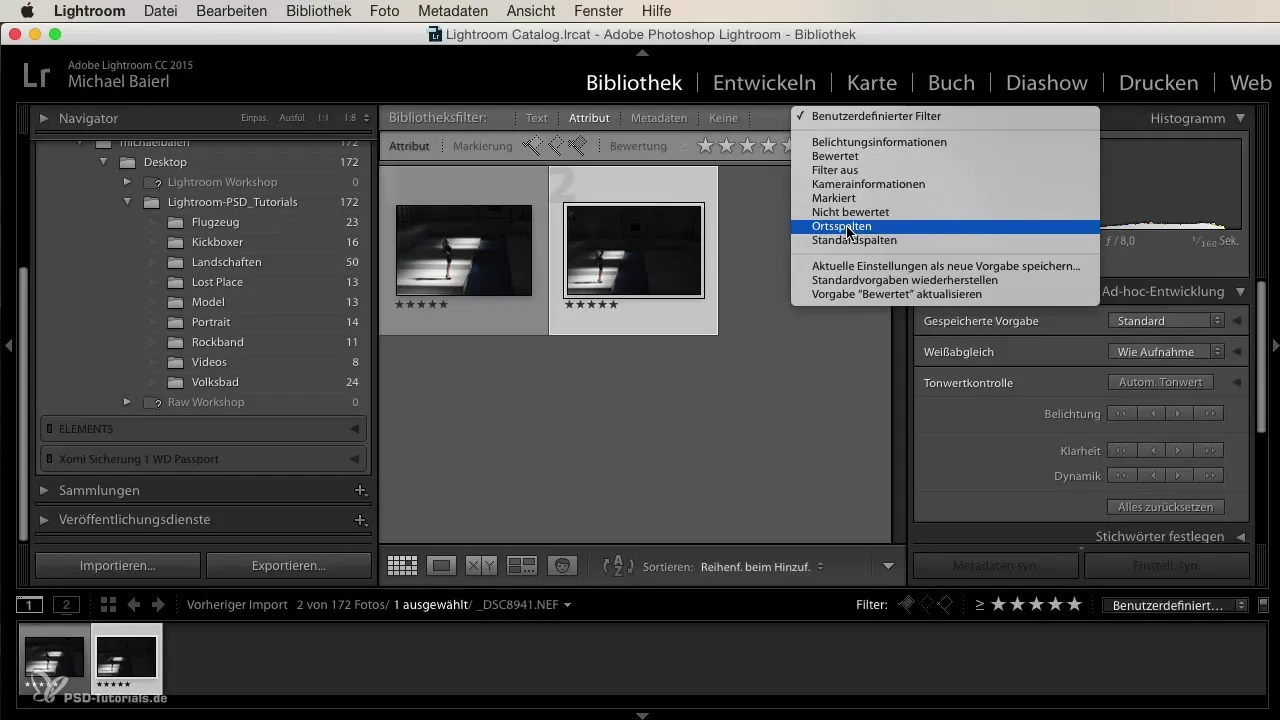
Task: Open compare view (X|Y) icon
Action: [x=481, y=566]
